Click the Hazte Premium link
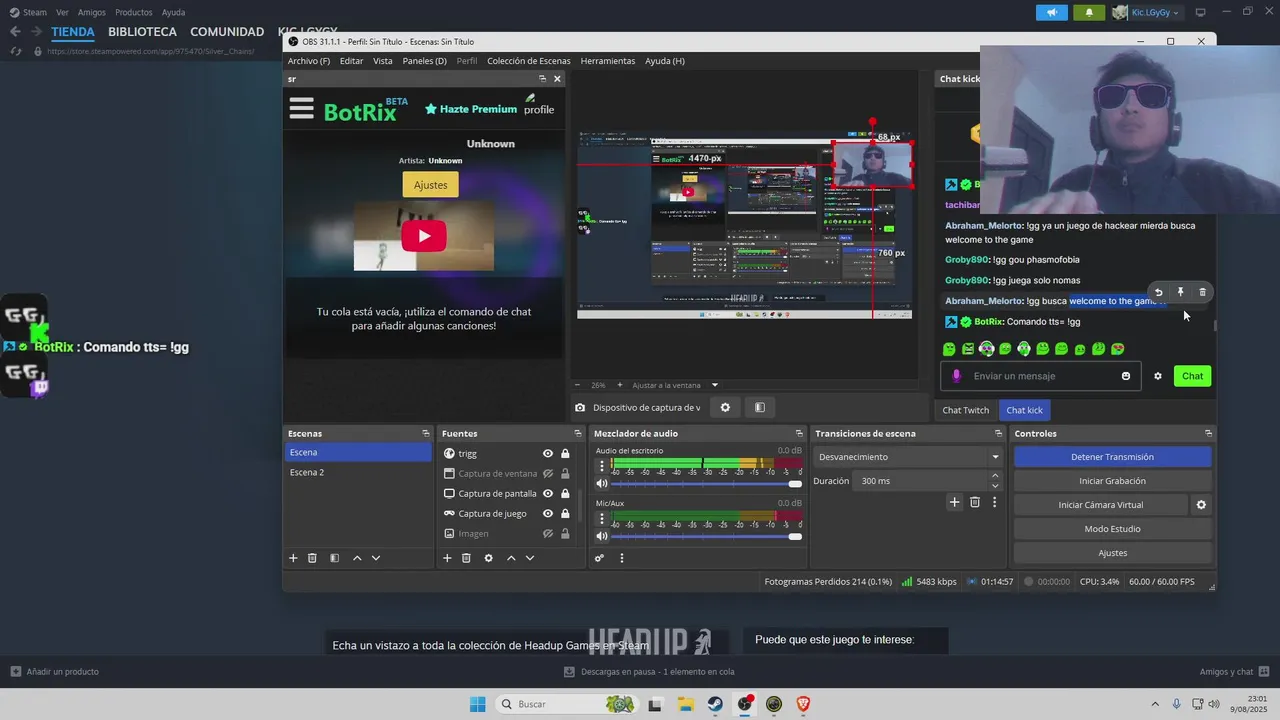 point(471,109)
